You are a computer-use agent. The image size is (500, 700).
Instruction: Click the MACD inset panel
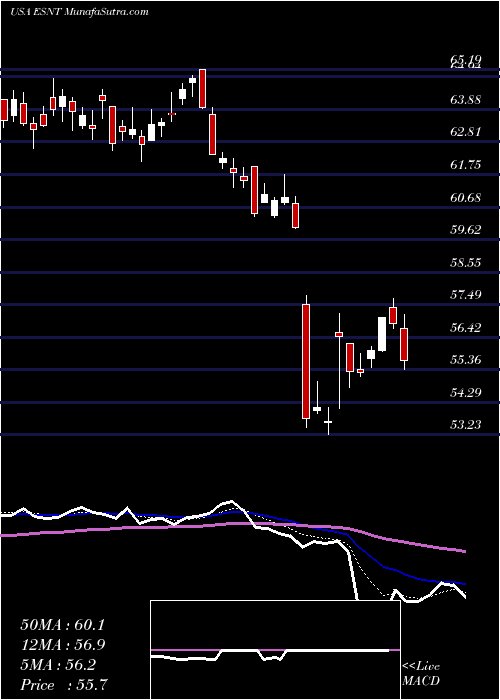pos(275,650)
